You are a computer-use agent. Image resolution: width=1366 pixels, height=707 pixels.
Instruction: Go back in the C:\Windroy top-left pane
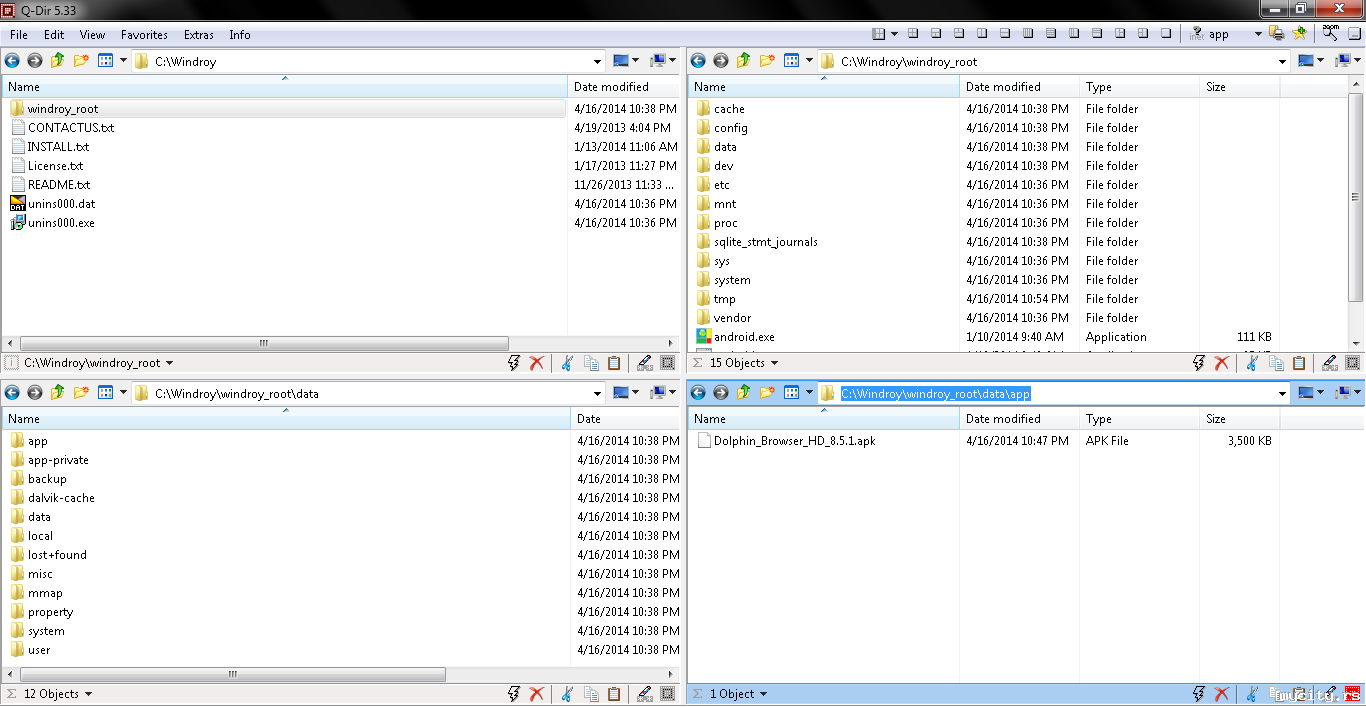coord(13,61)
